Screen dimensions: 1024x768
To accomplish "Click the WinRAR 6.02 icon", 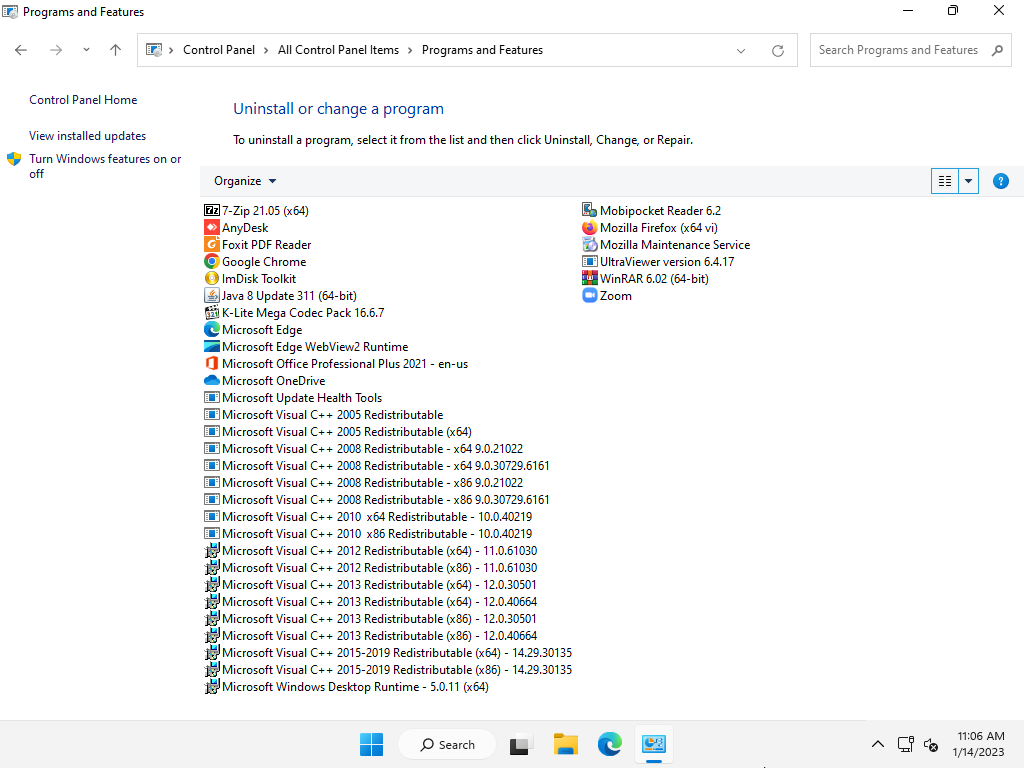I will pos(590,279).
